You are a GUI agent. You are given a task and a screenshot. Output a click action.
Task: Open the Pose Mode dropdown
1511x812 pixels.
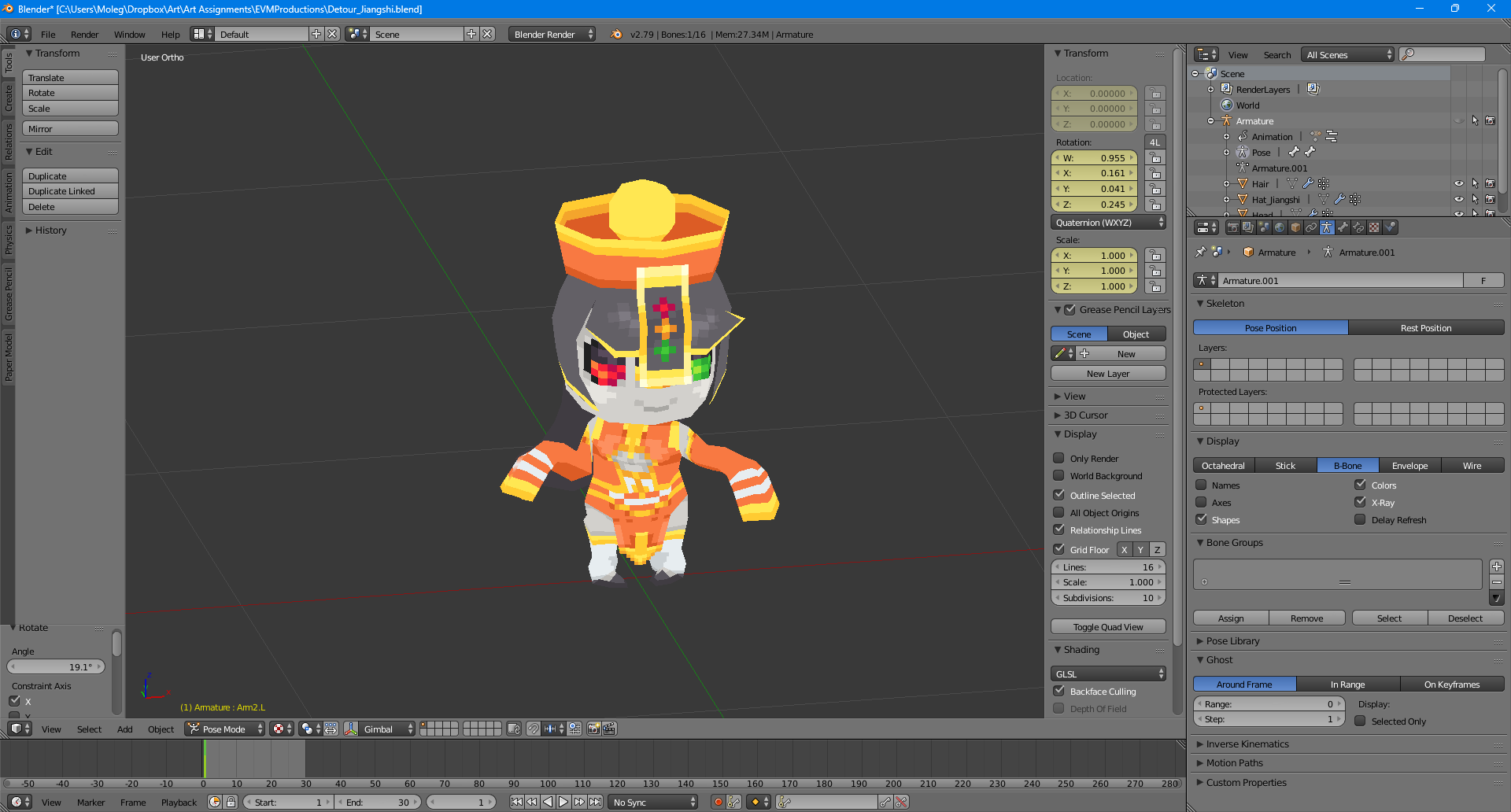(225, 729)
